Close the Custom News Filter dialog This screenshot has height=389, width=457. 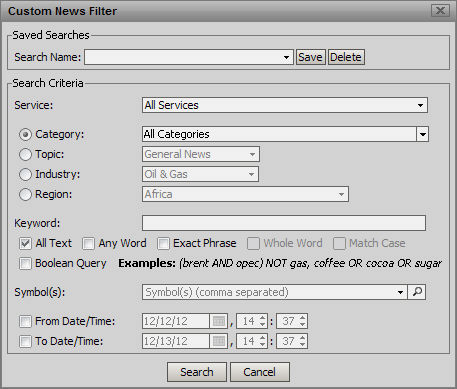(x=440, y=11)
